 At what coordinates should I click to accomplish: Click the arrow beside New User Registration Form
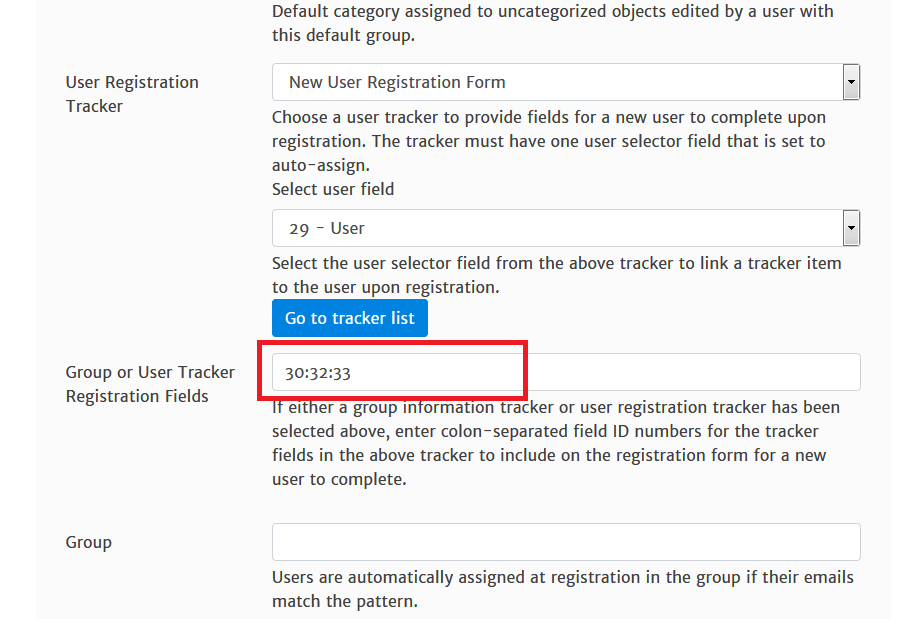(851, 82)
